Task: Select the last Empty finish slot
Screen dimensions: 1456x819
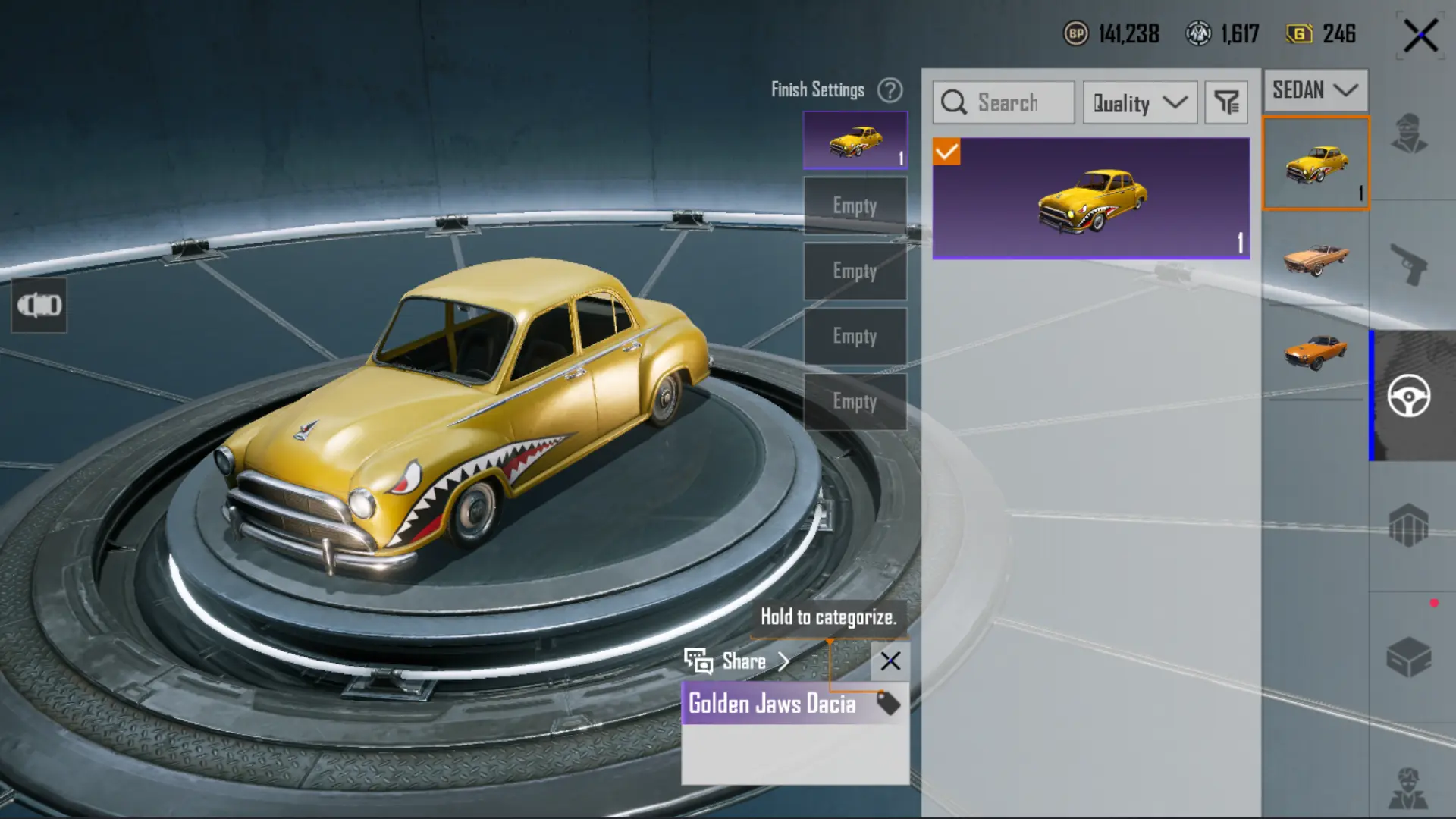Action: [x=855, y=401]
